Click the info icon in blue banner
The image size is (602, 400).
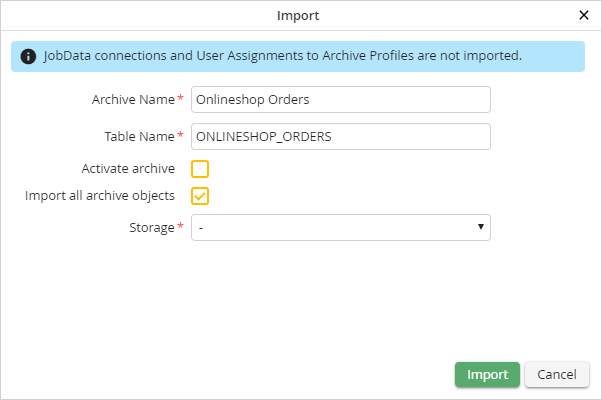tap(28, 56)
